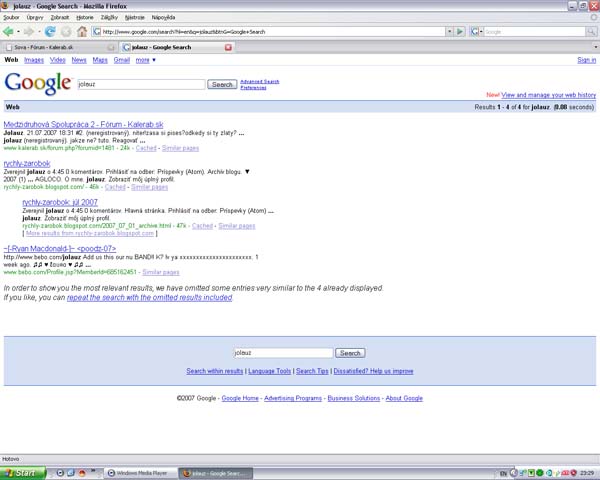Close the jolauz Google Search tab

[x=228, y=47]
